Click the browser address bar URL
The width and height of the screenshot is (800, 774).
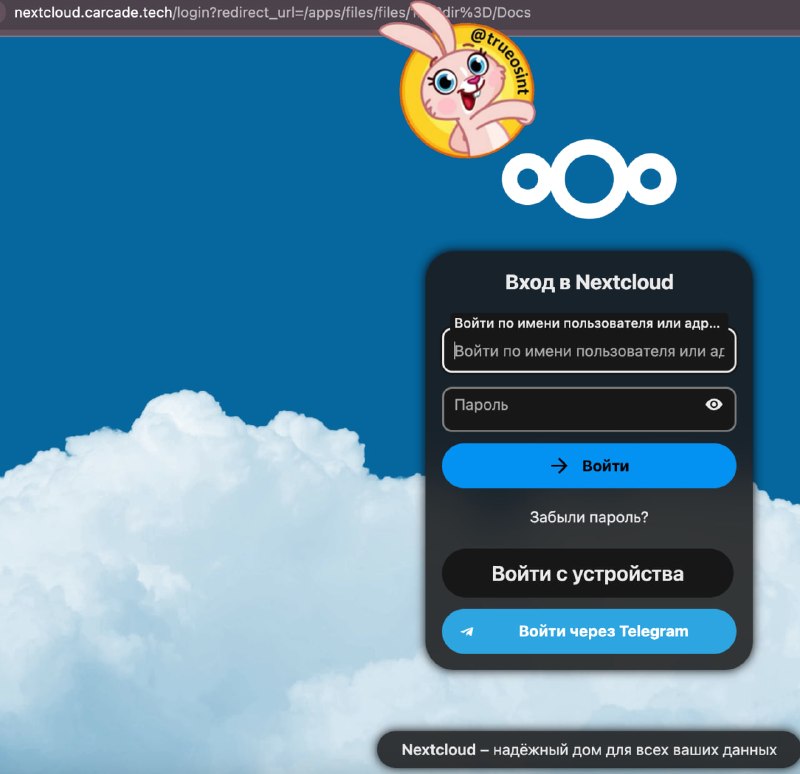pos(272,12)
